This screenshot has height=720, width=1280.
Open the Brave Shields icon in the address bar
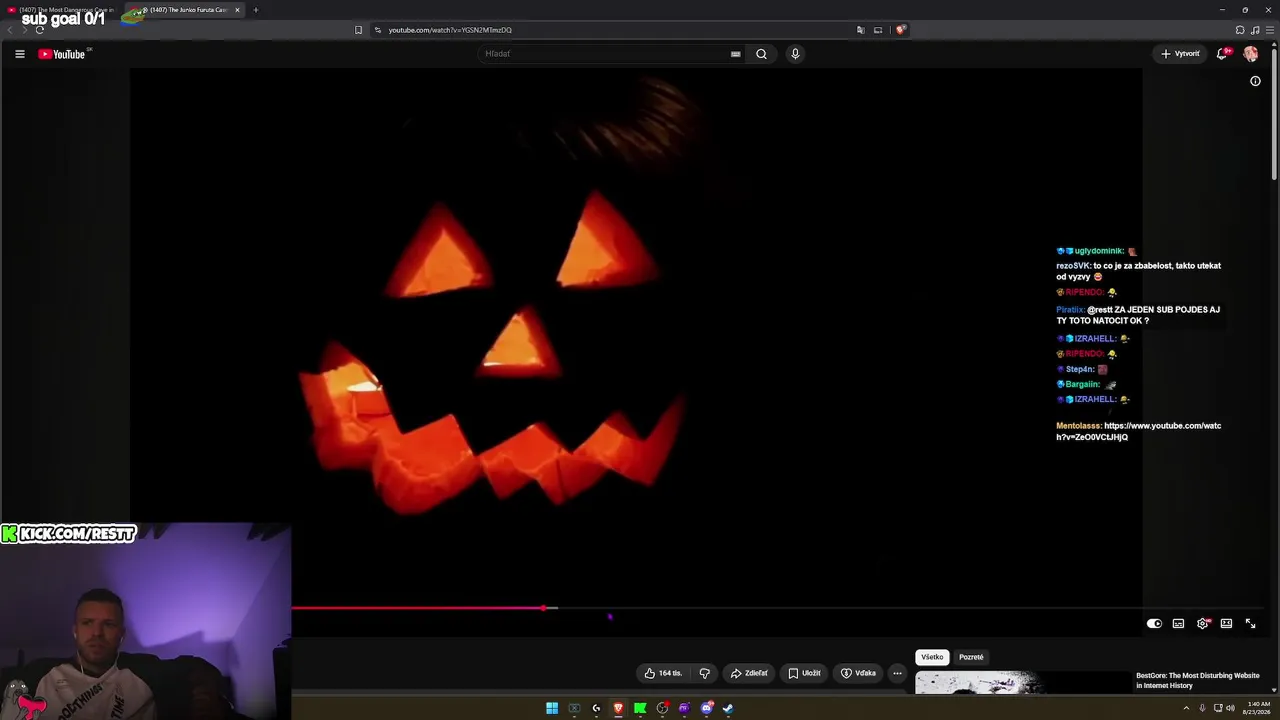tap(900, 30)
